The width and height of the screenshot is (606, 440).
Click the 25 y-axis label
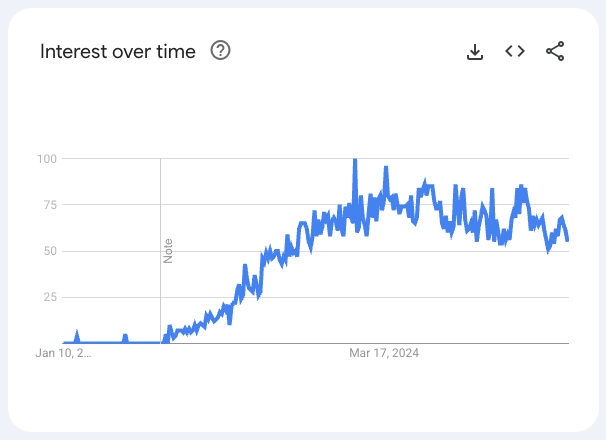click(50, 297)
